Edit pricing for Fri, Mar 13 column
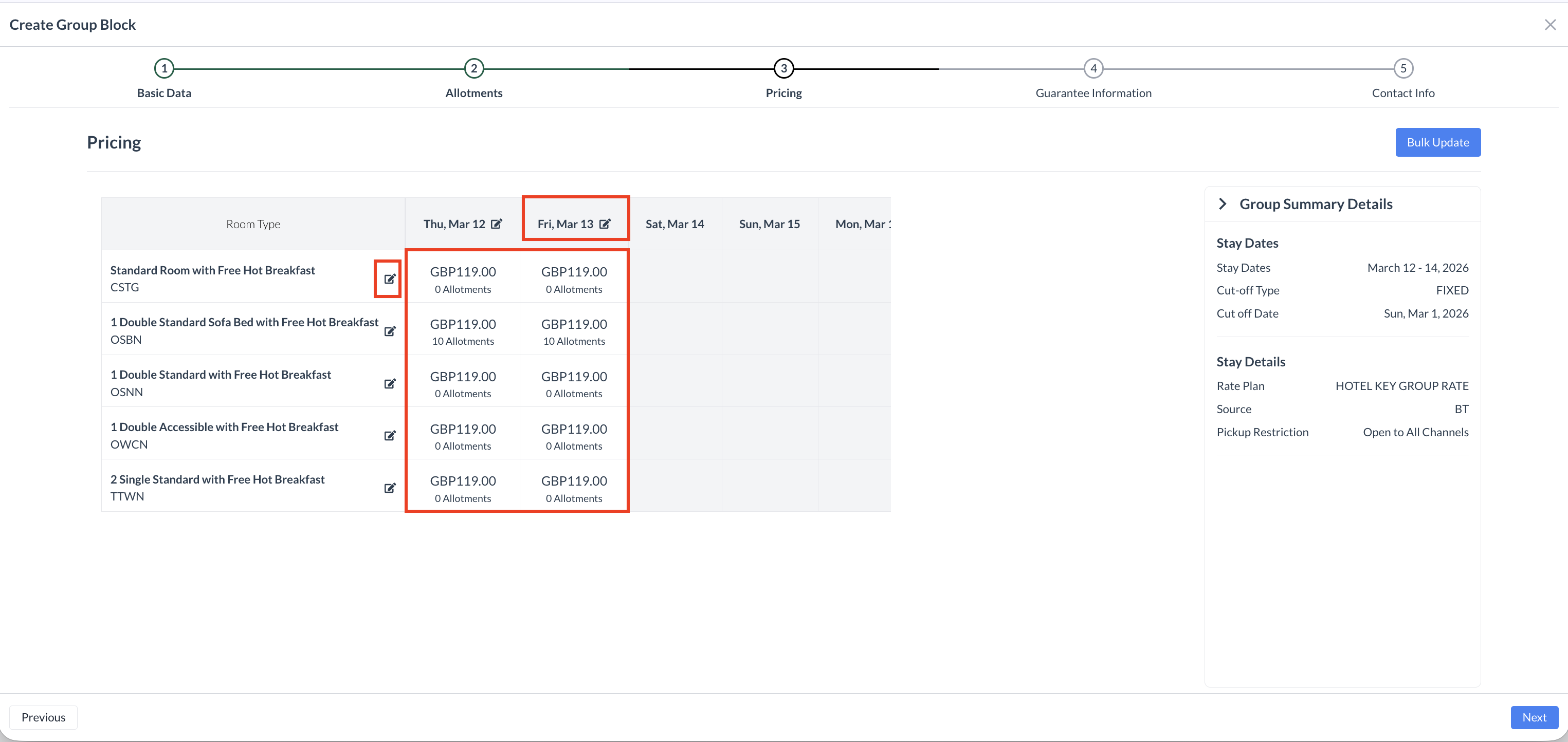 [x=605, y=224]
